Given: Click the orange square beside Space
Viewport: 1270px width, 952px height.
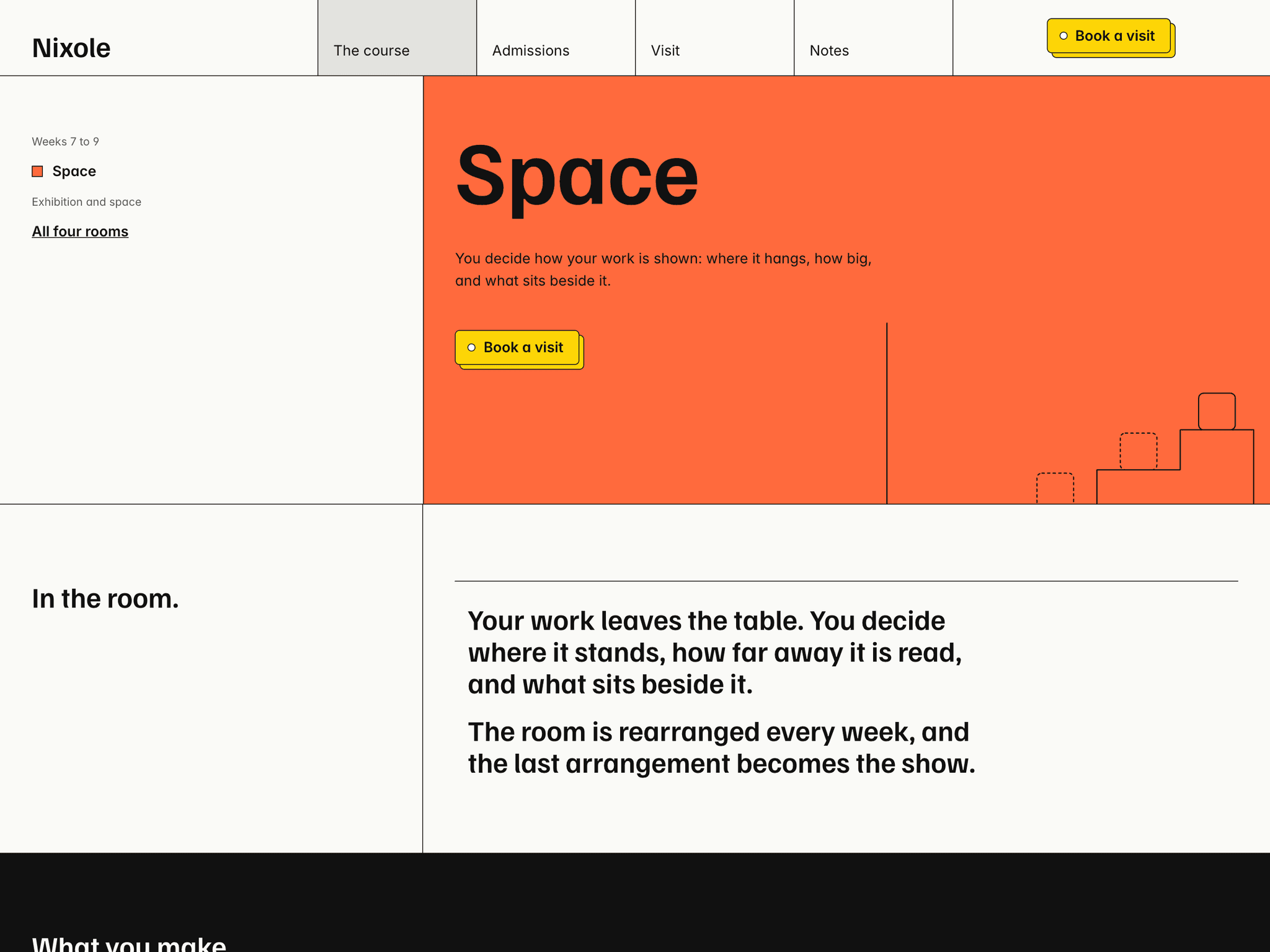Looking at the screenshot, I should 37,172.
